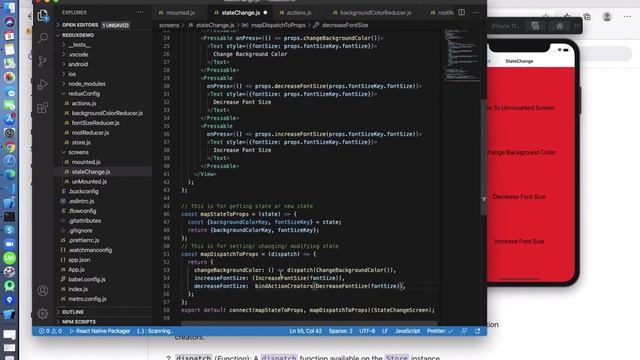Click the Home button on simulator toolbar

(x=560, y=26)
